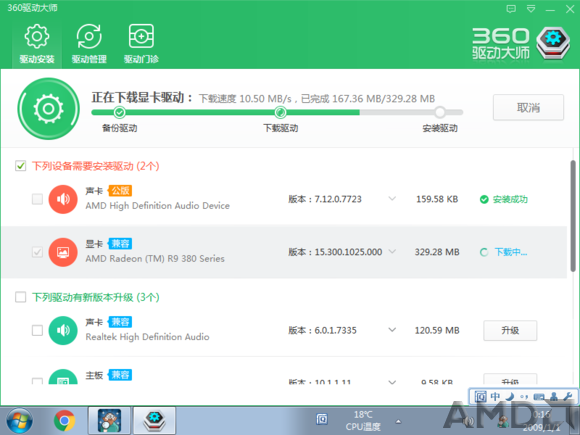Viewport: 580px width, 435px height.
Task: Click the 安装驱动 step marker
Action: tap(440, 112)
